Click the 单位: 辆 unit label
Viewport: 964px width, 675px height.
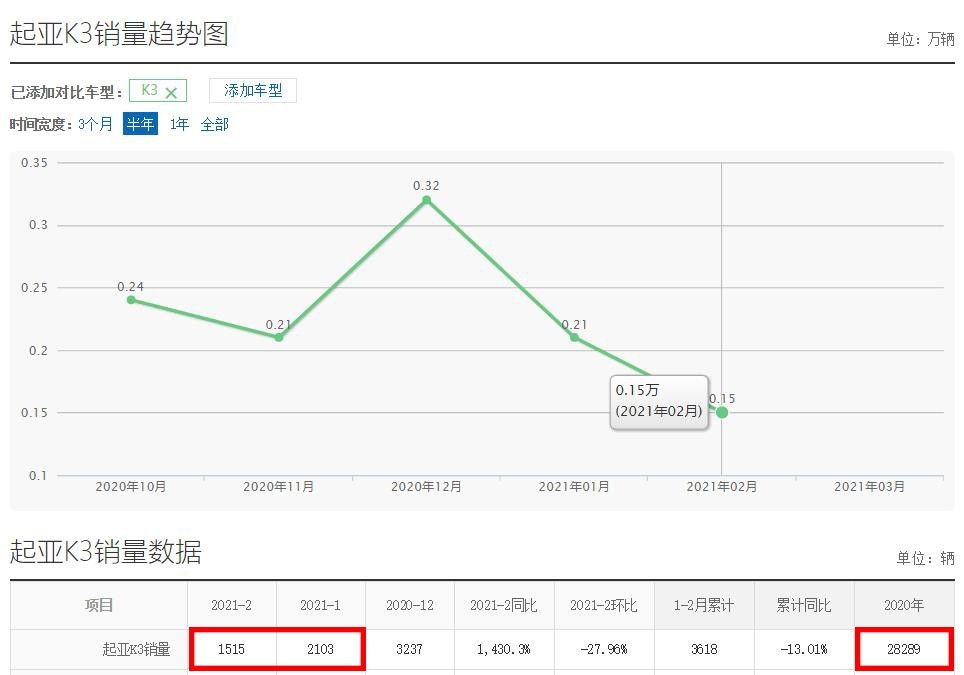[925, 558]
